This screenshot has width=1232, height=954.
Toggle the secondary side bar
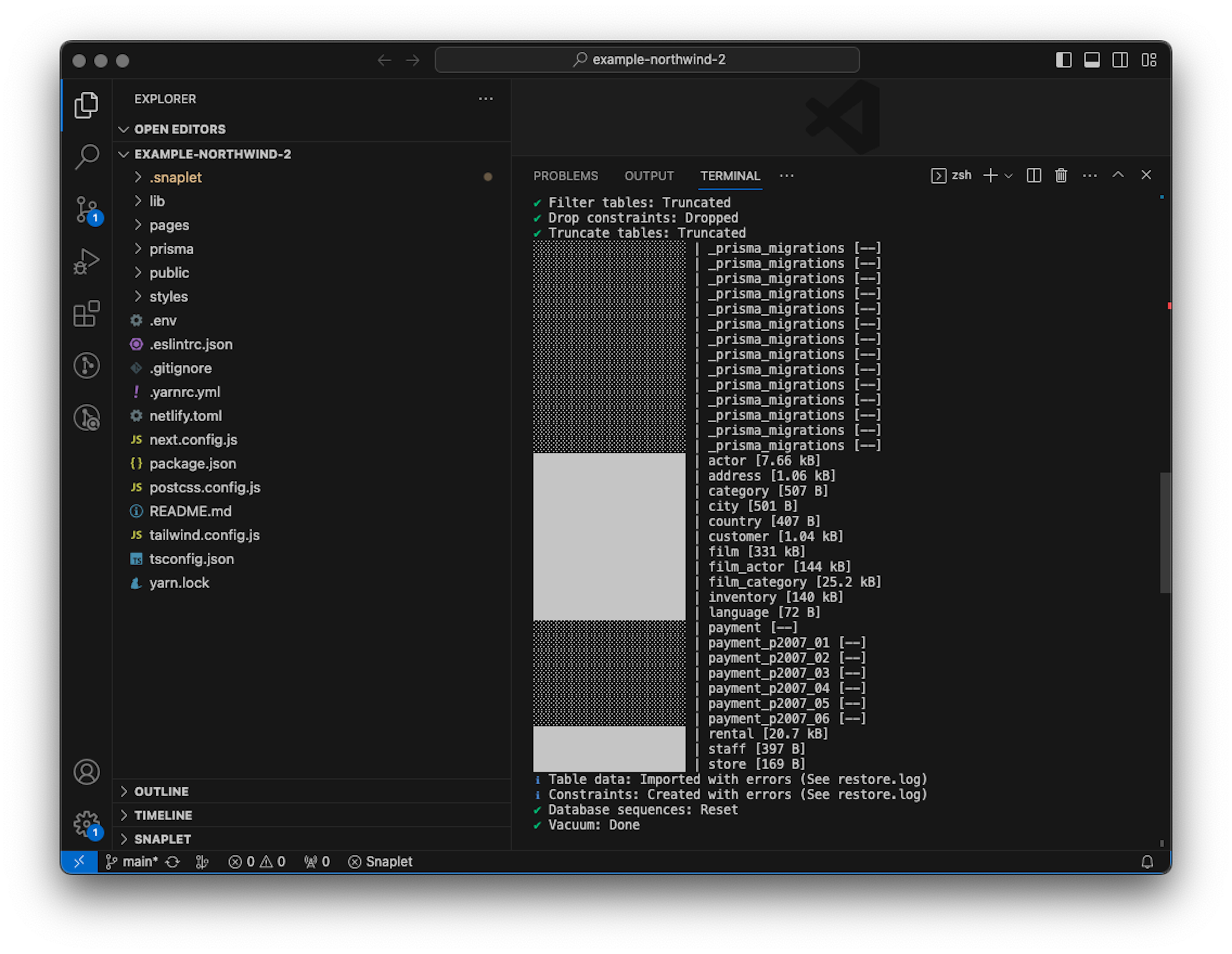[1120, 60]
